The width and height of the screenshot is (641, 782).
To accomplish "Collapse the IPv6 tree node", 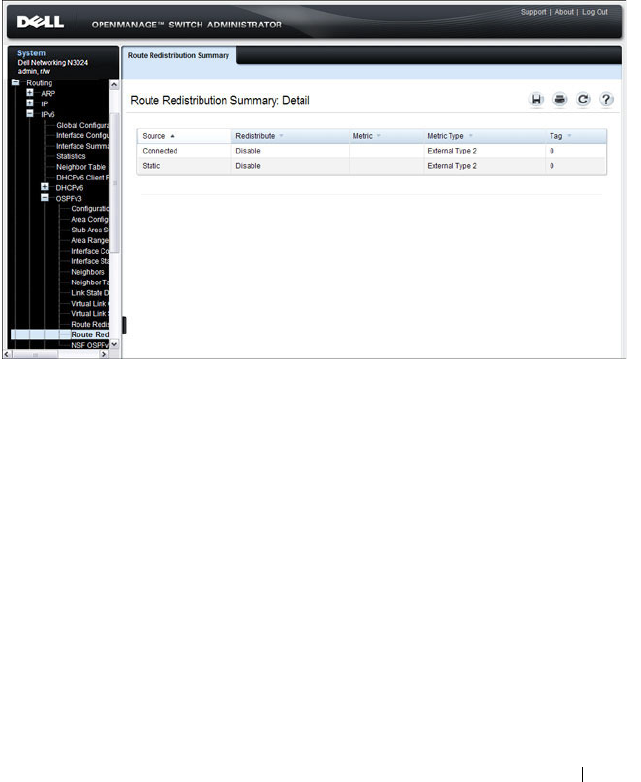I will pos(30,114).
